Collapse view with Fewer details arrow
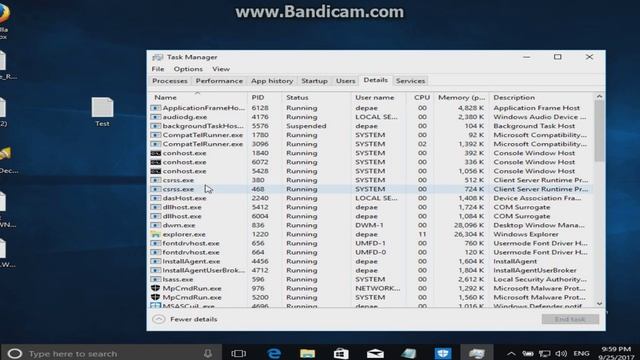The width and height of the screenshot is (640, 360). coord(159,319)
